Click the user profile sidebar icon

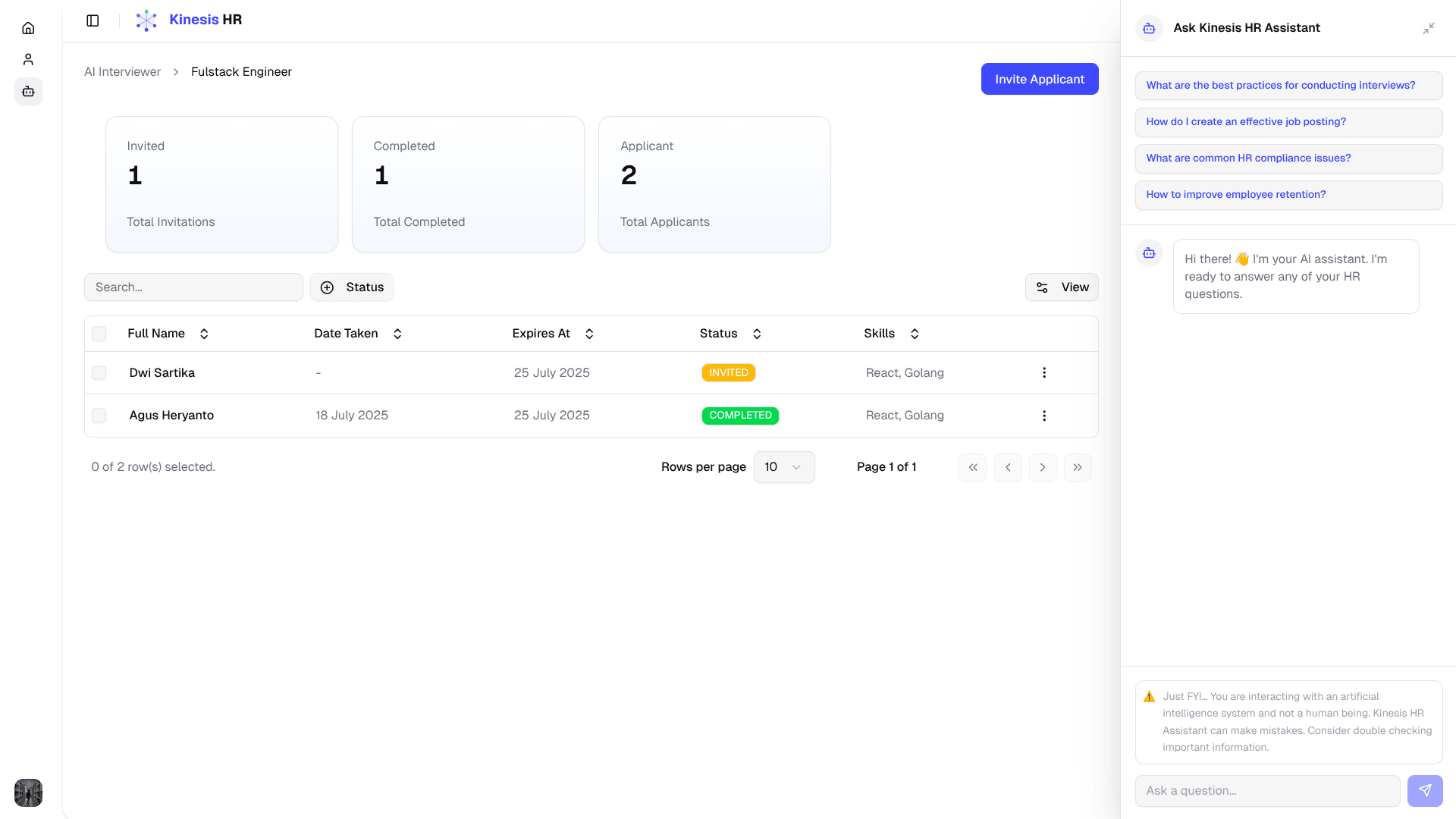[28, 59]
